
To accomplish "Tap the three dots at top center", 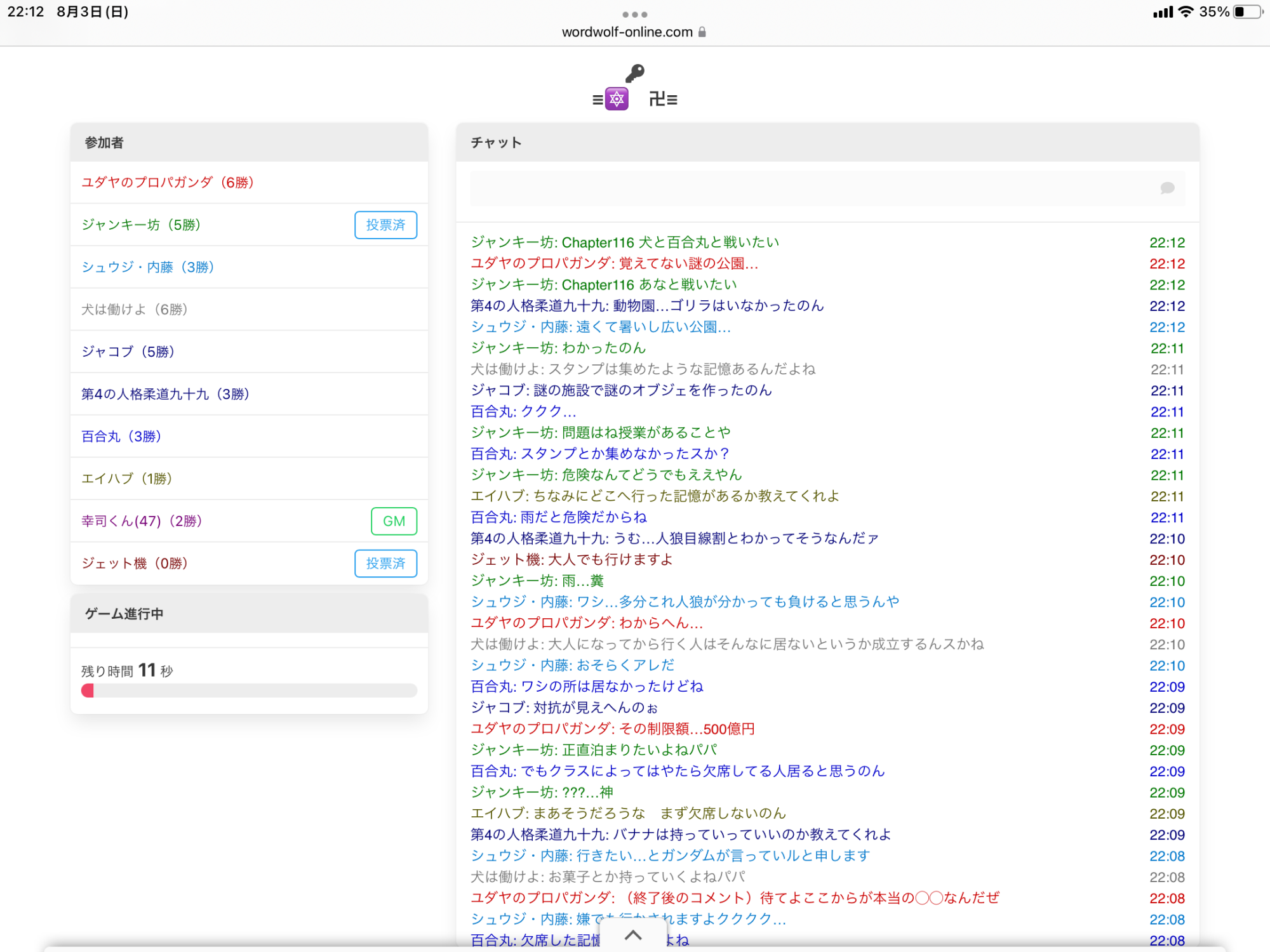I will (x=634, y=14).
